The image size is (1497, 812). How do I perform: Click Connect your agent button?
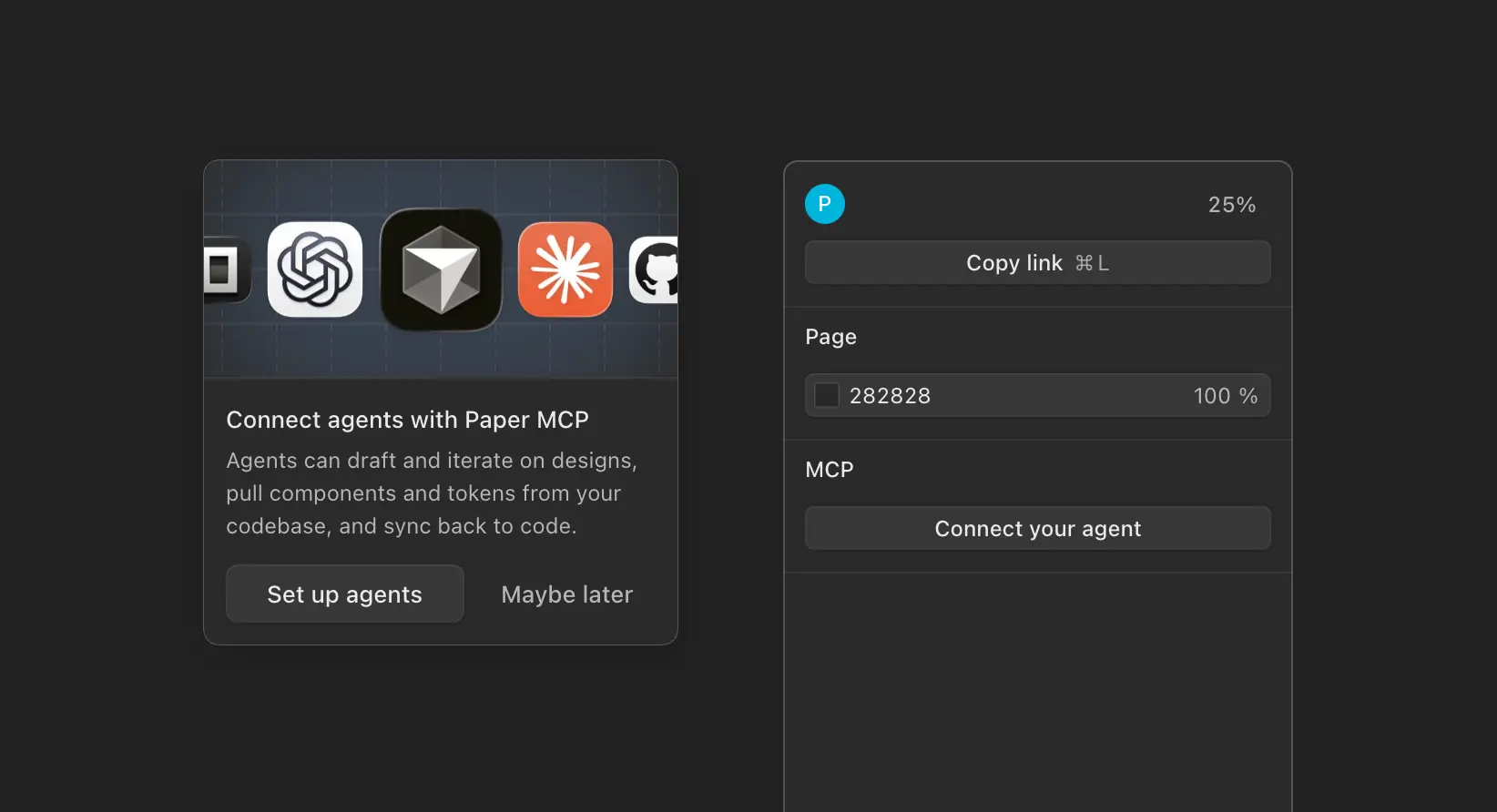pos(1038,528)
